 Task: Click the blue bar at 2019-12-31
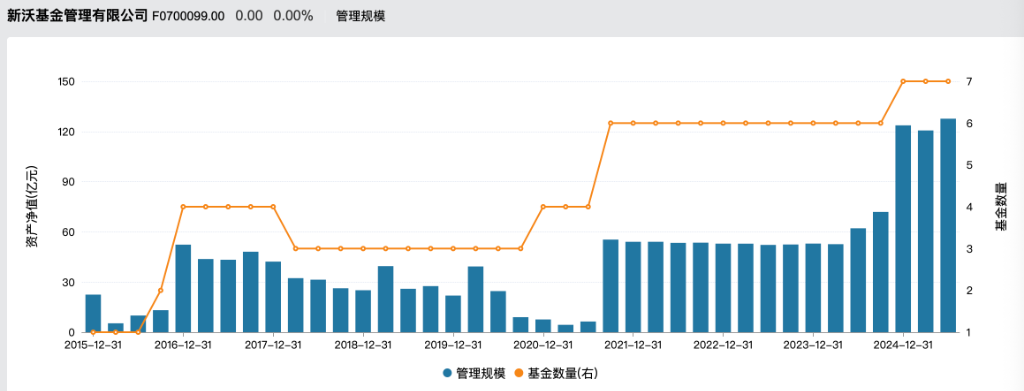pos(453,314)
